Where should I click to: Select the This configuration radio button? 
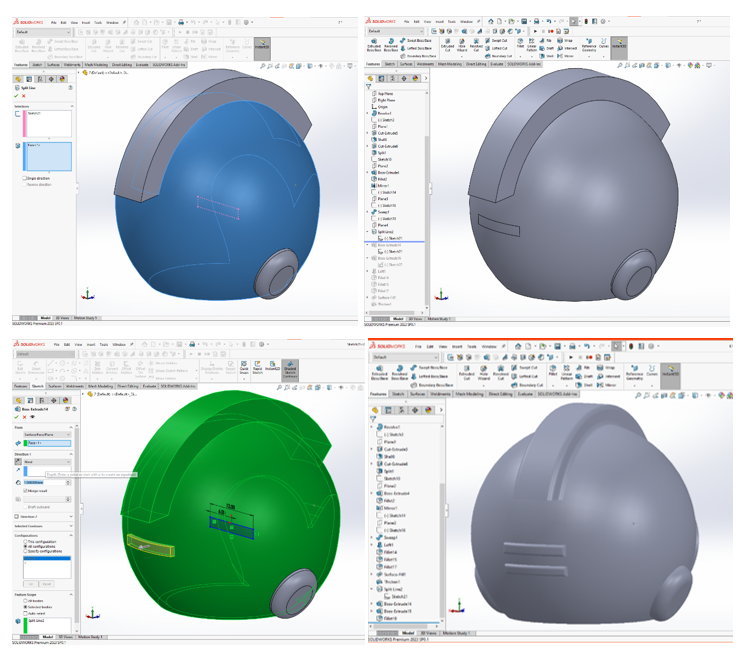[25, 541]
